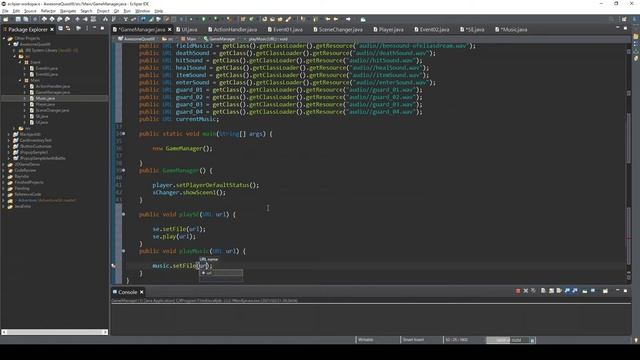
Task: Select Music.java in Package Explorer tree
Action: point(45,98)
